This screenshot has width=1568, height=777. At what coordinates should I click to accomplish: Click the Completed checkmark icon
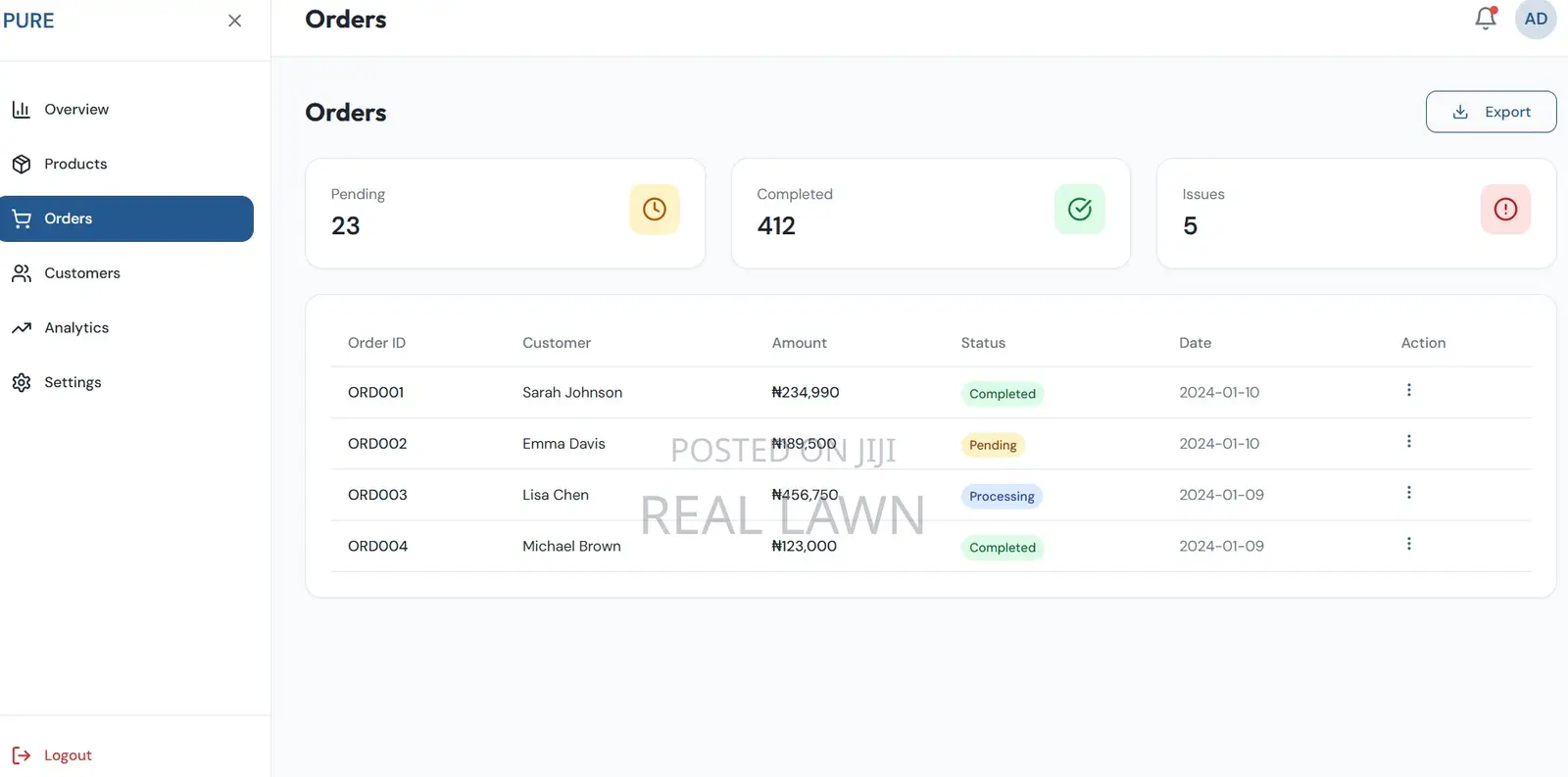point(1080,209)
